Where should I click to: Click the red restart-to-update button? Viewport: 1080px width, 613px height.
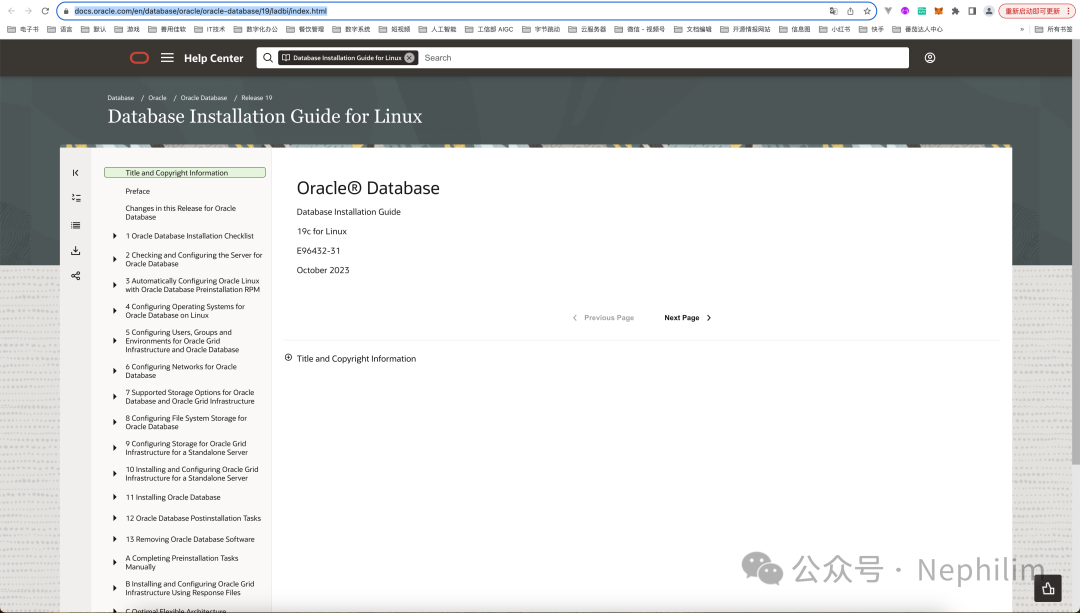(1035, 11)
